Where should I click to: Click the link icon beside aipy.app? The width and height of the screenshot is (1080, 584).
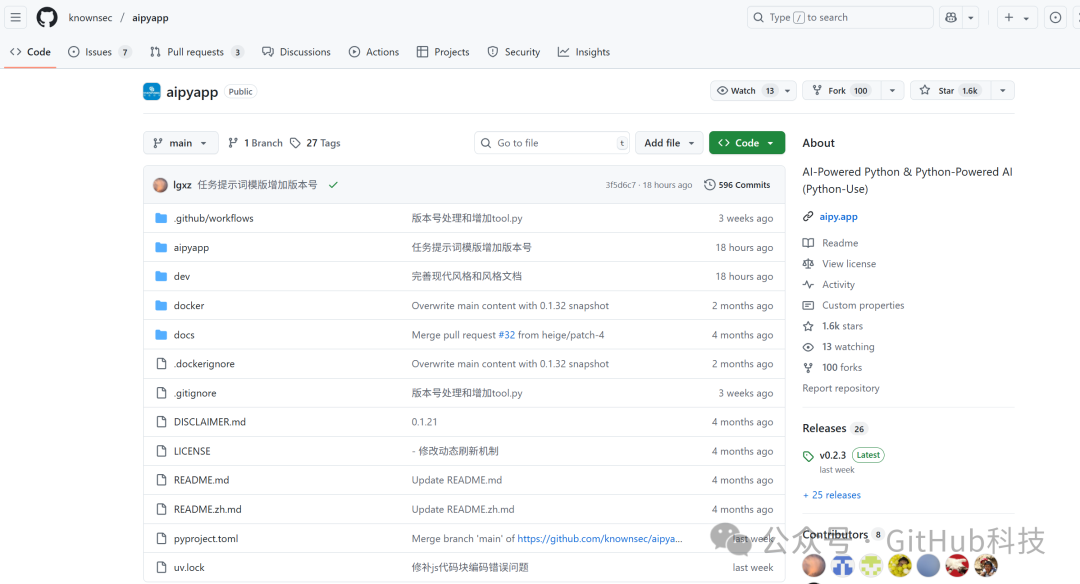808,216
